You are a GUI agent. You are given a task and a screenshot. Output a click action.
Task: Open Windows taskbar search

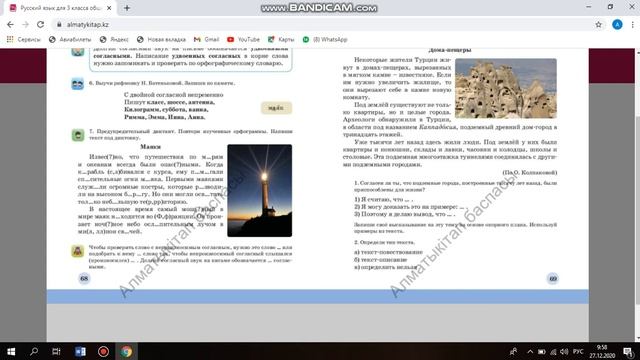coord(34,351)
